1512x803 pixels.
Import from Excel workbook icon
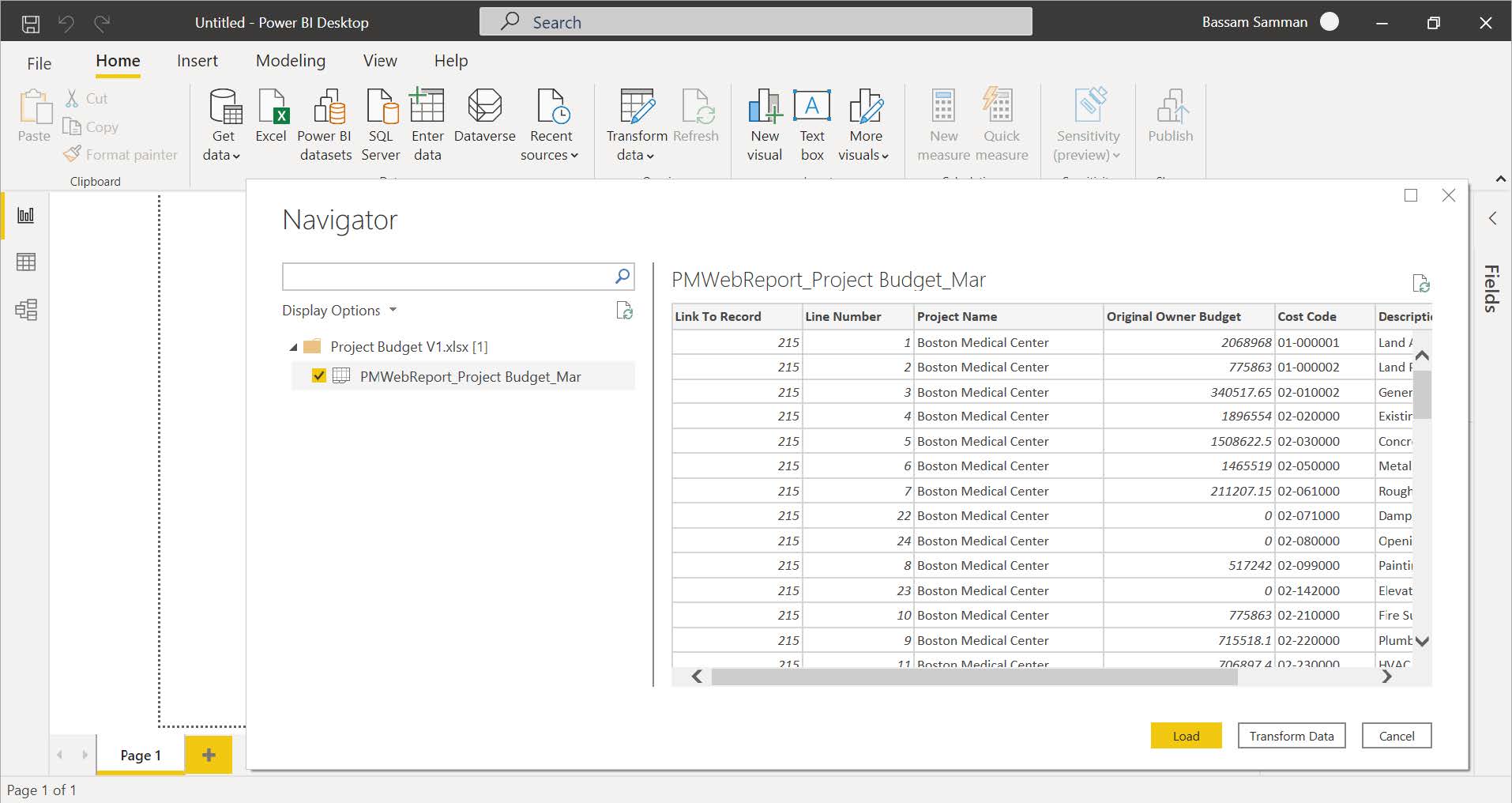(273, 107)
